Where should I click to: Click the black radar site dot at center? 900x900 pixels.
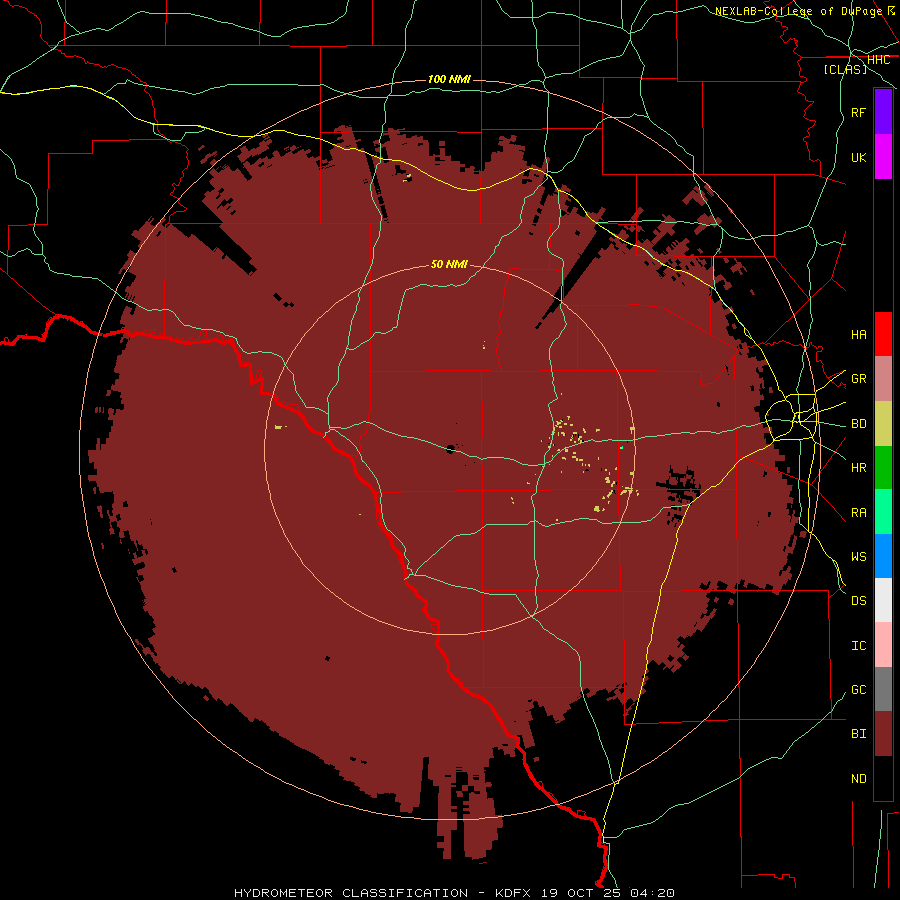[450, 449]
